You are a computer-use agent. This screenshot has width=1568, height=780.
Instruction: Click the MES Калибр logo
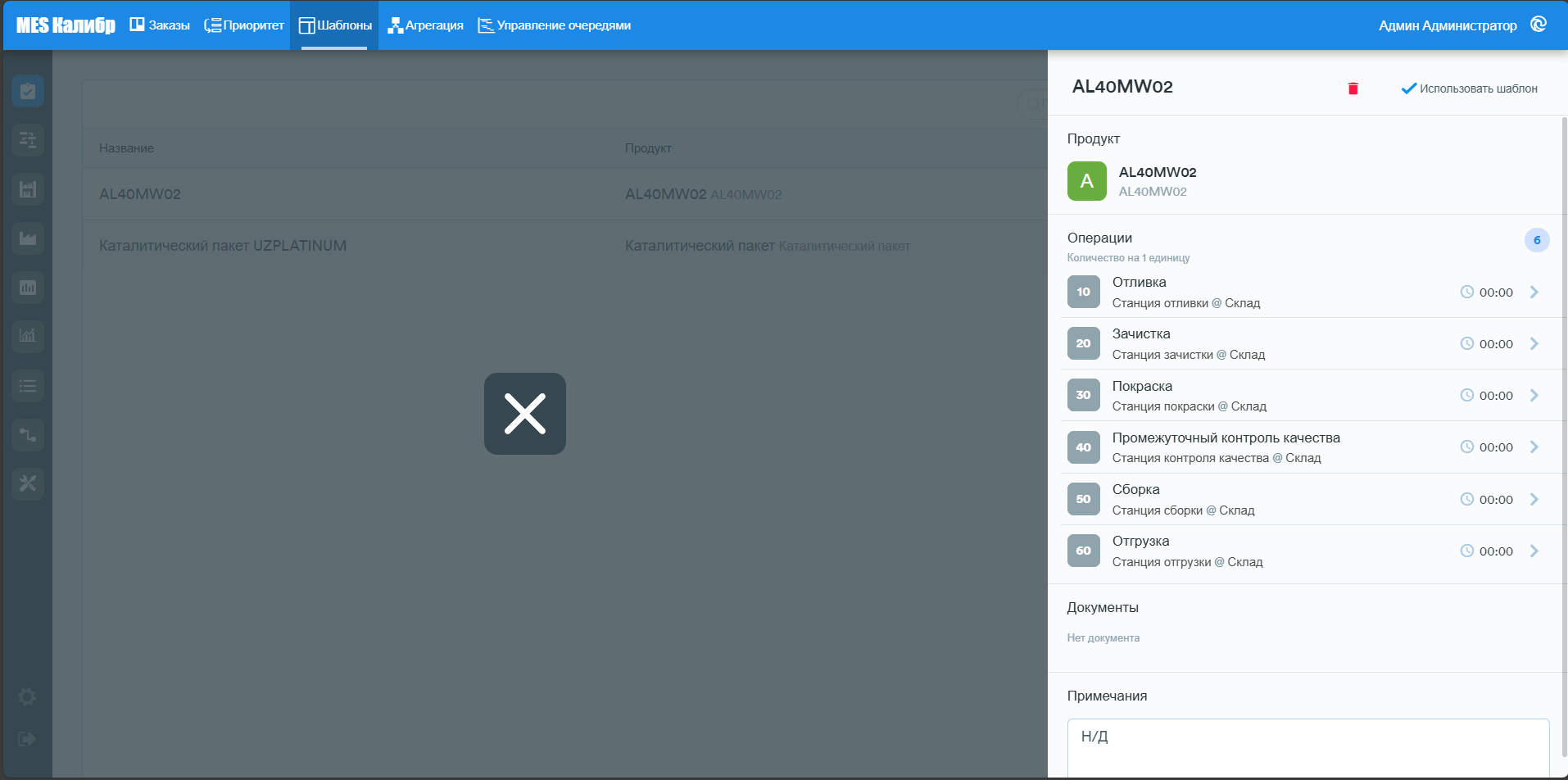66,25
